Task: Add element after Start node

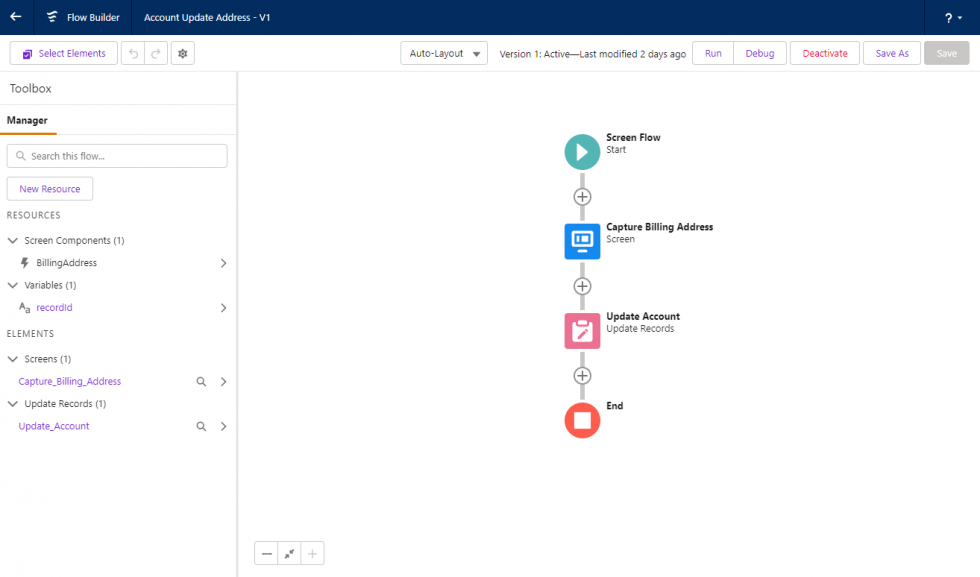Action: coord(582,197)
